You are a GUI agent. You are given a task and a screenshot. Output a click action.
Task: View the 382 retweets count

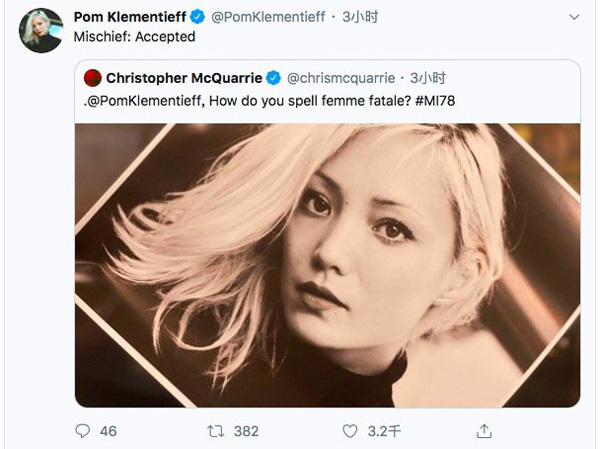tap(246, 431)
